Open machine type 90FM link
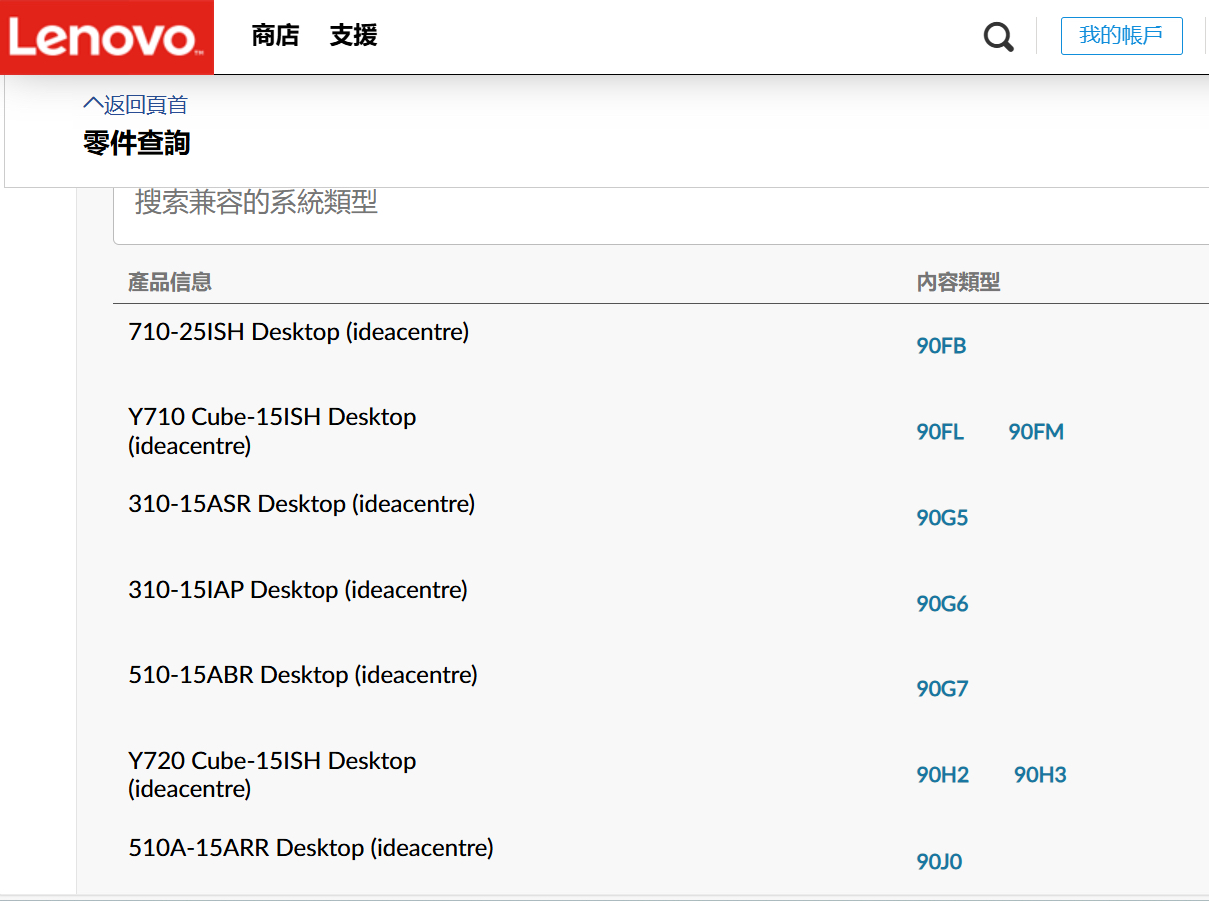The image size is (1209, 901). pos(1035,432)
